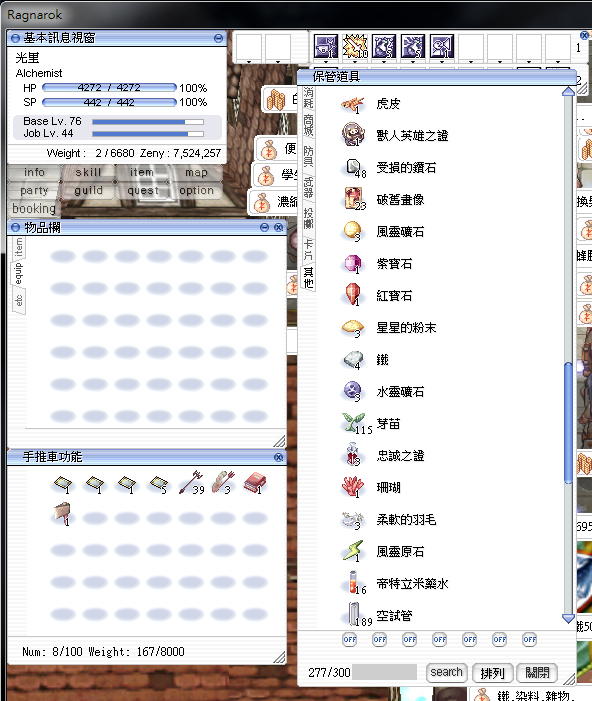Viewport: 592px width, 701px height.
Task: Select the 受損的鑽石 icon with quantity 48
Action: coord(353,168)
